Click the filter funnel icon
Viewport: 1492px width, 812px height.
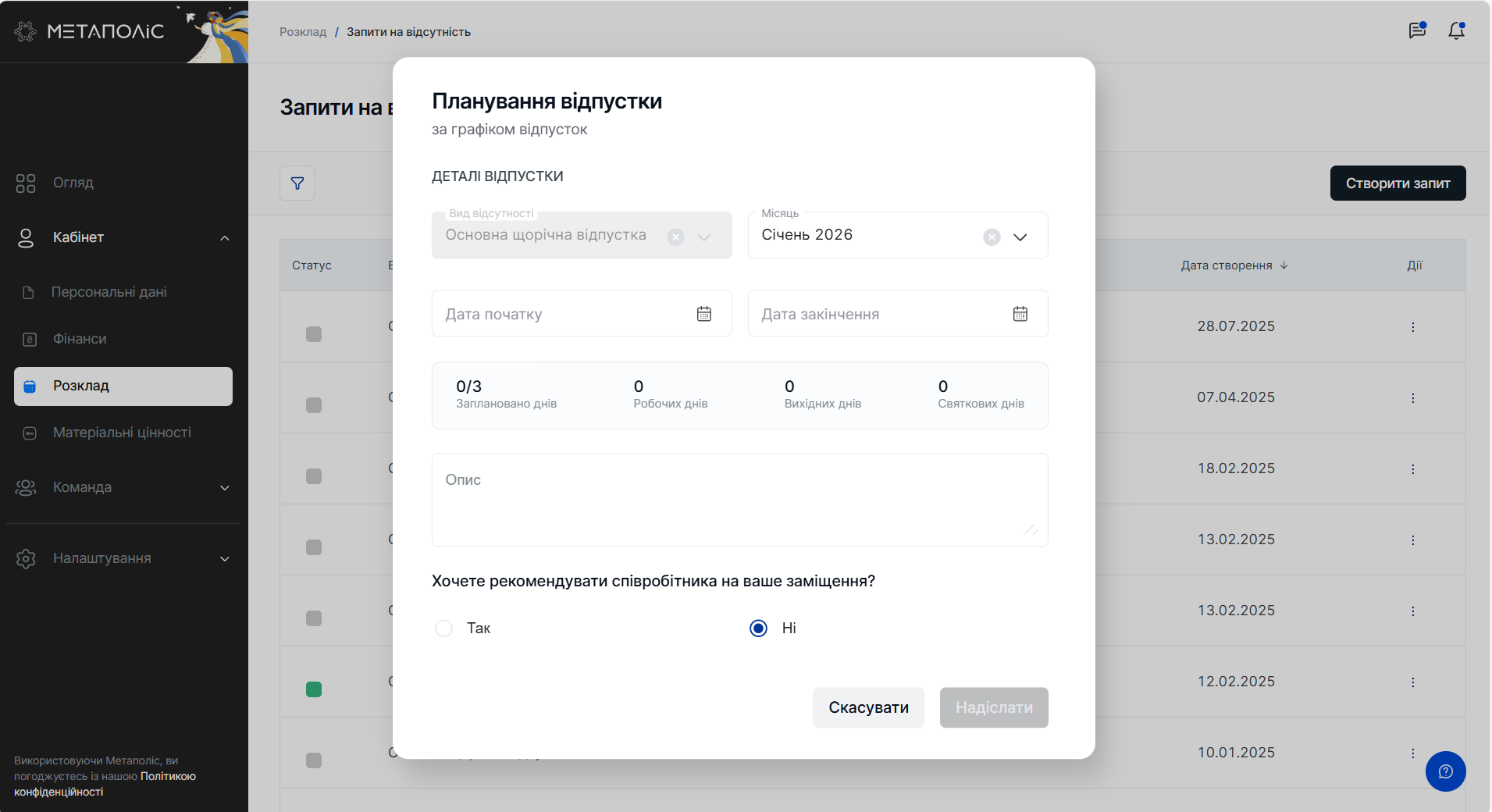[297, 183]
